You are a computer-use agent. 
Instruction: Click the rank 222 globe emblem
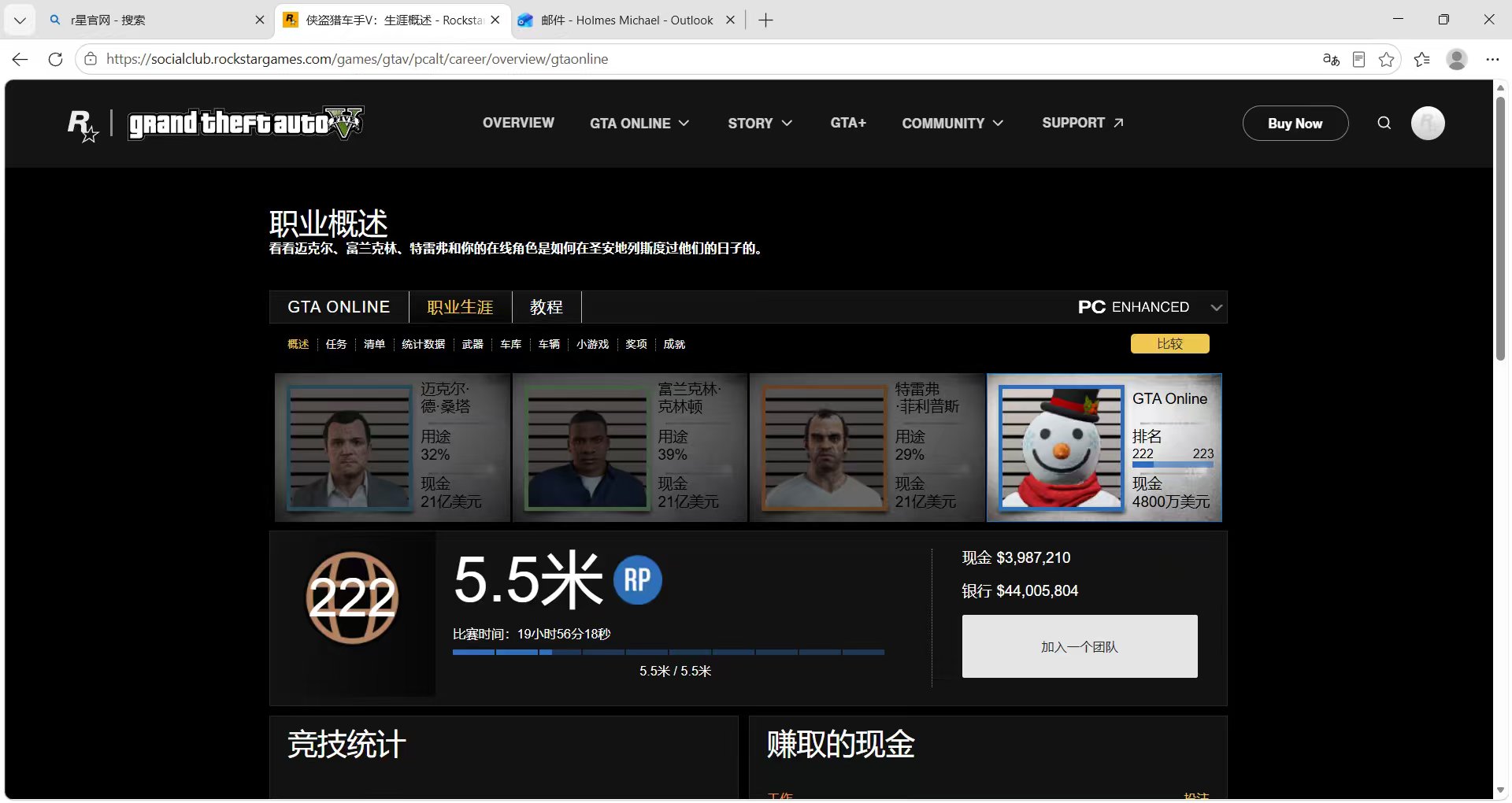pyautogui.click(x=352, y=598)
